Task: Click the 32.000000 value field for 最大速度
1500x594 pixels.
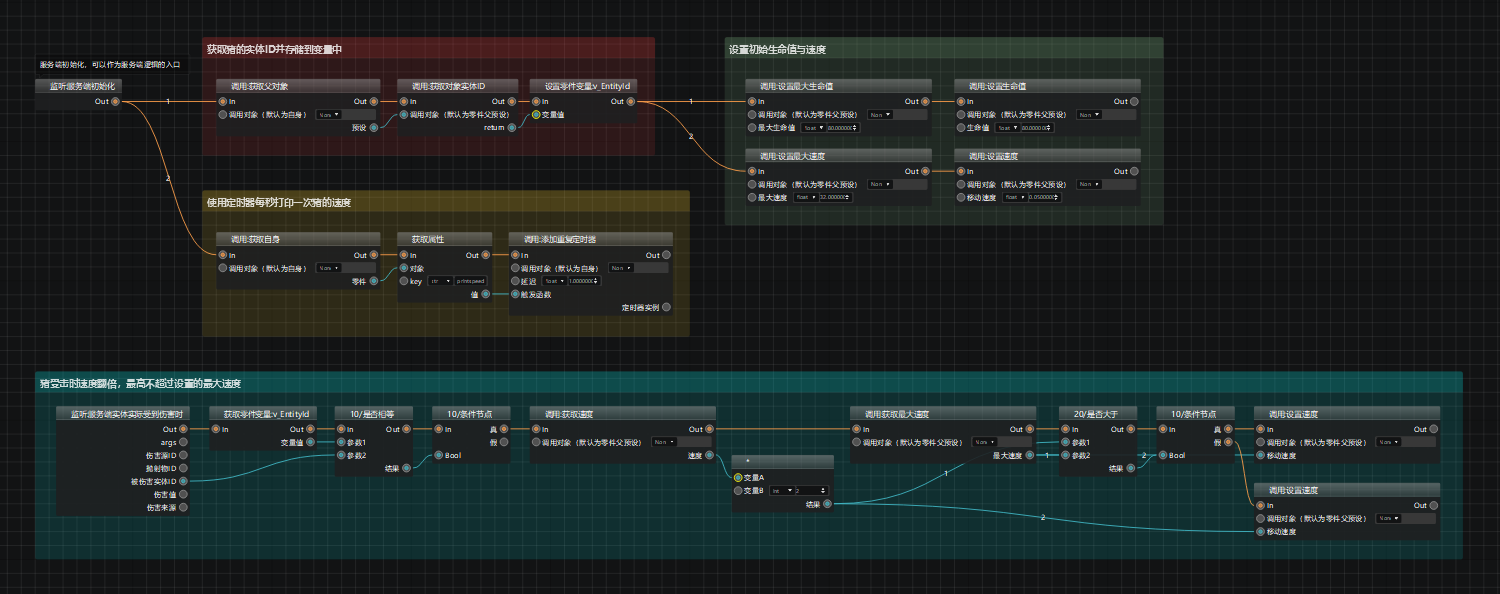Action: click(x=835, y=197)
